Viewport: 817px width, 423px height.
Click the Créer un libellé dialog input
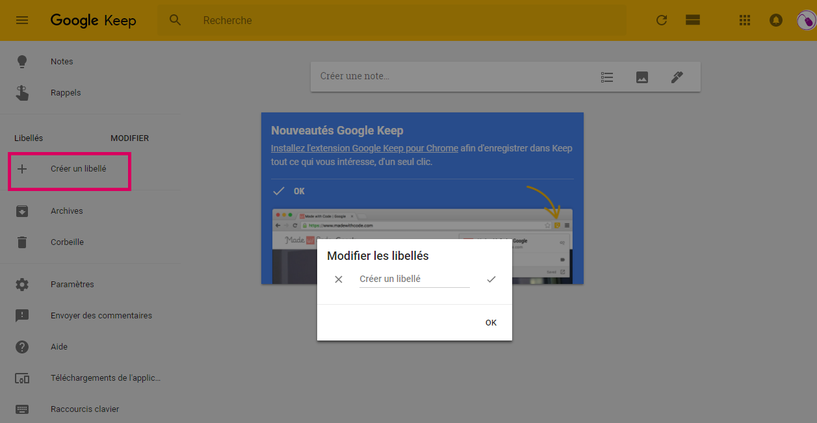[x=414, y=279]
